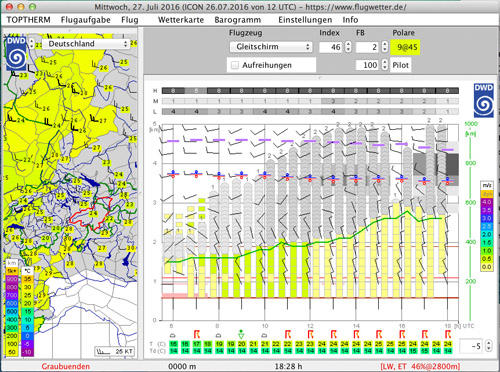Click the Pilot button
This screenshot has width=500, height=372.
[x=400, y=65]
